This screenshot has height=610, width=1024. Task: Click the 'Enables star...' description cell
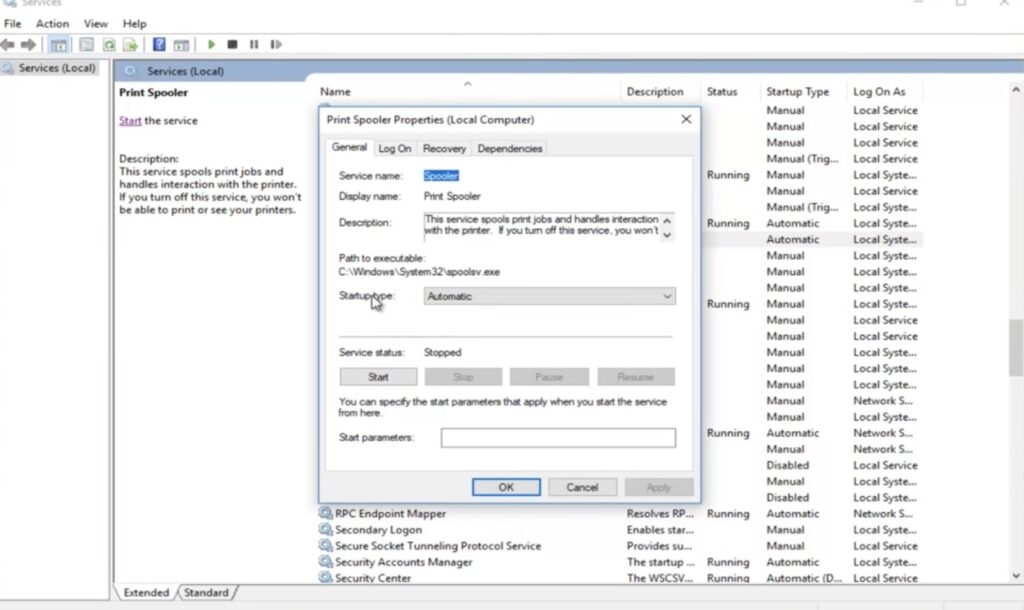(660, 530)
